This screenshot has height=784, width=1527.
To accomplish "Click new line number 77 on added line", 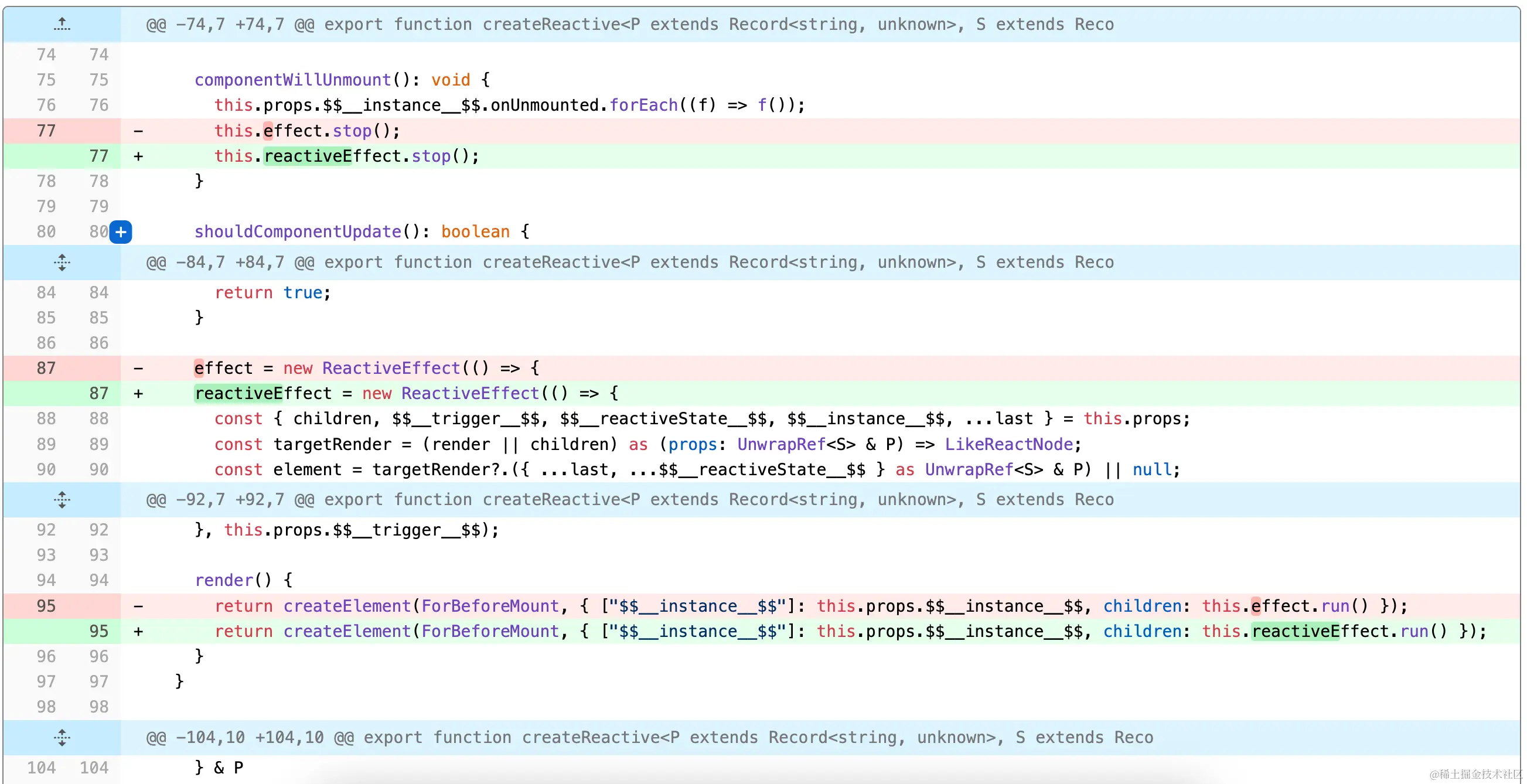I will coord(99,156).
